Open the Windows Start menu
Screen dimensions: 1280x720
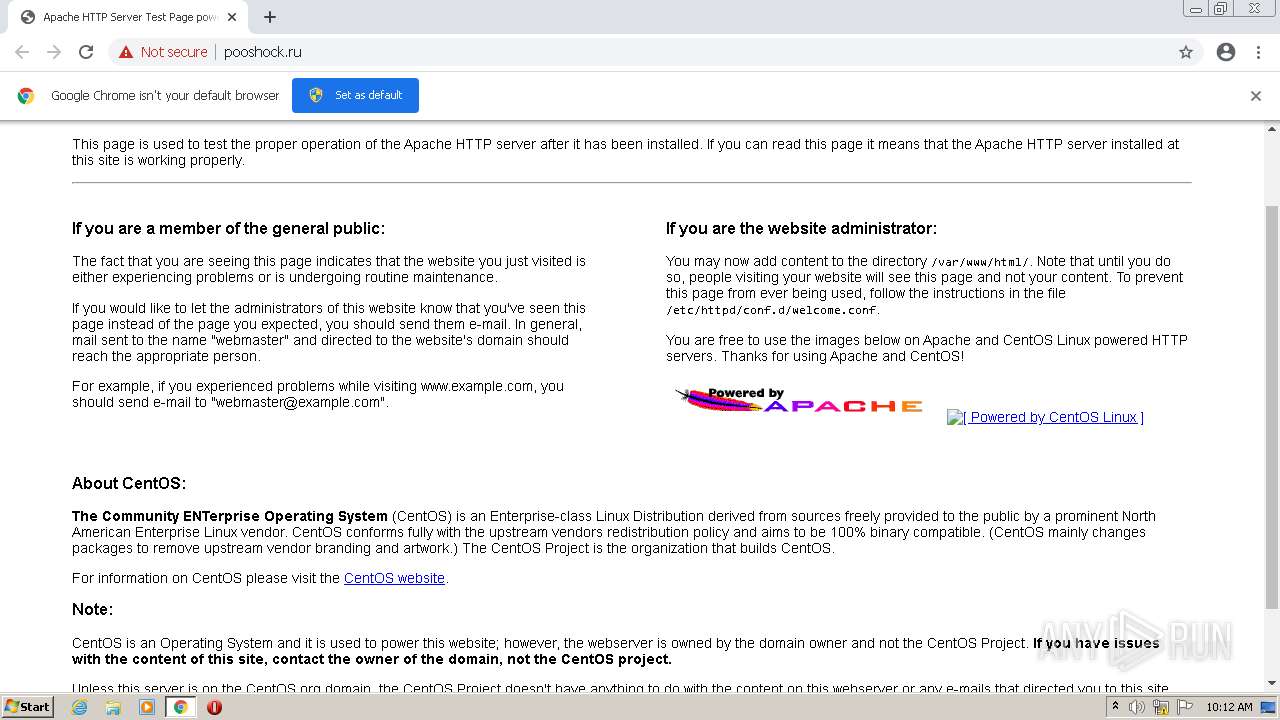click(x=28, y=706)
